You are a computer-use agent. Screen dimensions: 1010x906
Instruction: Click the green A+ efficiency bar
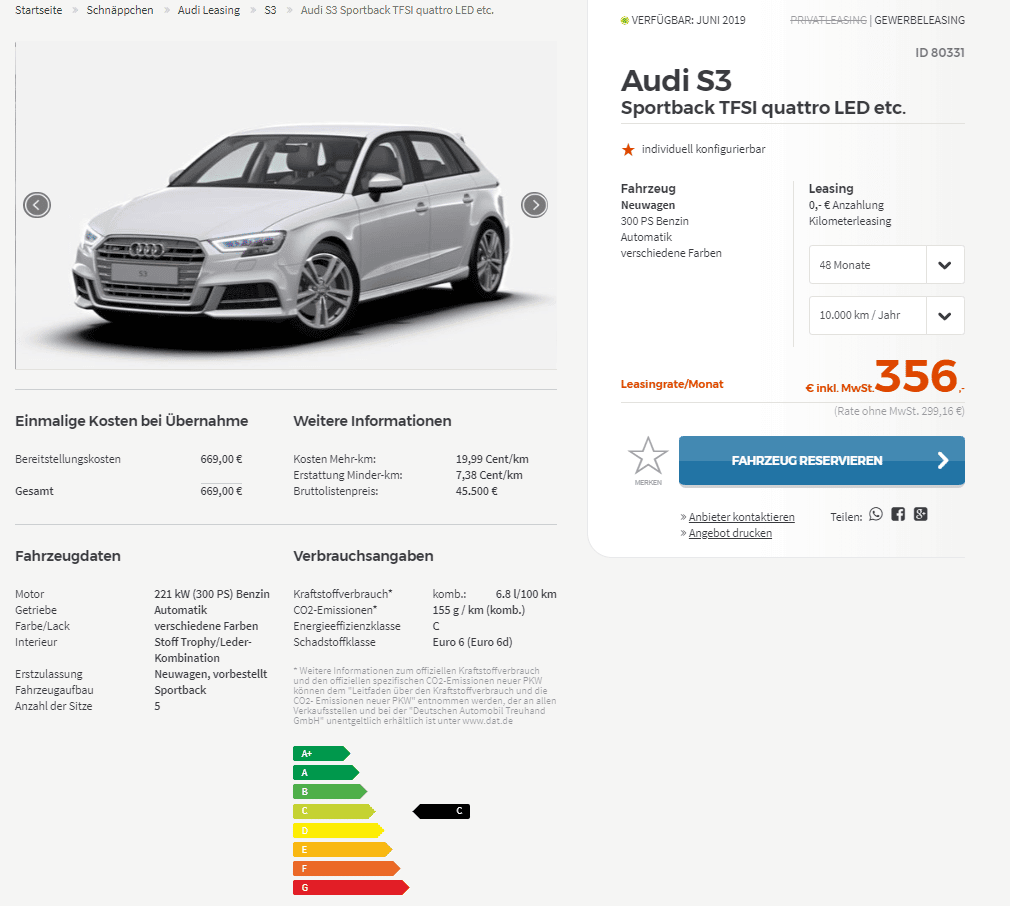pyautogui.click(x=321, y=753)
